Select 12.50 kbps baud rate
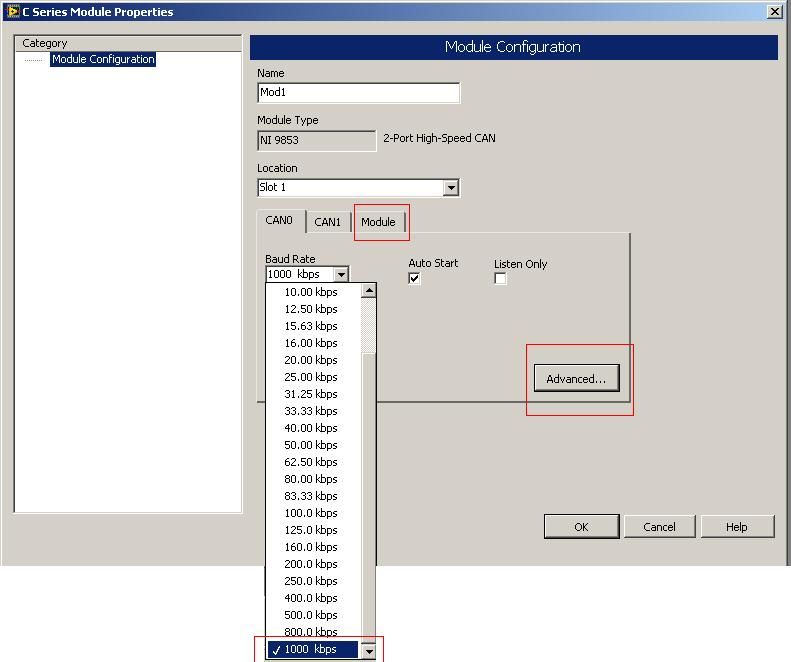The width and height of the screenshot is (791, 662). point(313,309)
